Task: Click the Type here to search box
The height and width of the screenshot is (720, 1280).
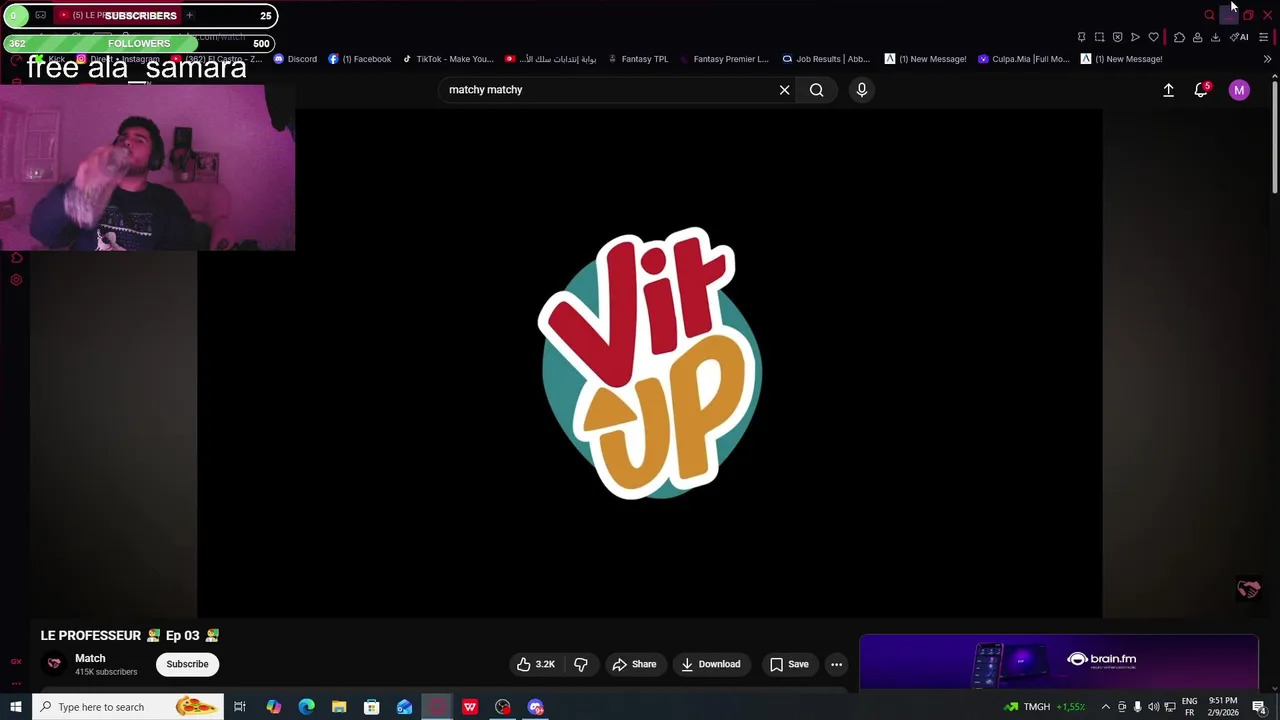Action: pyautogui.click(x=128, y=707)
